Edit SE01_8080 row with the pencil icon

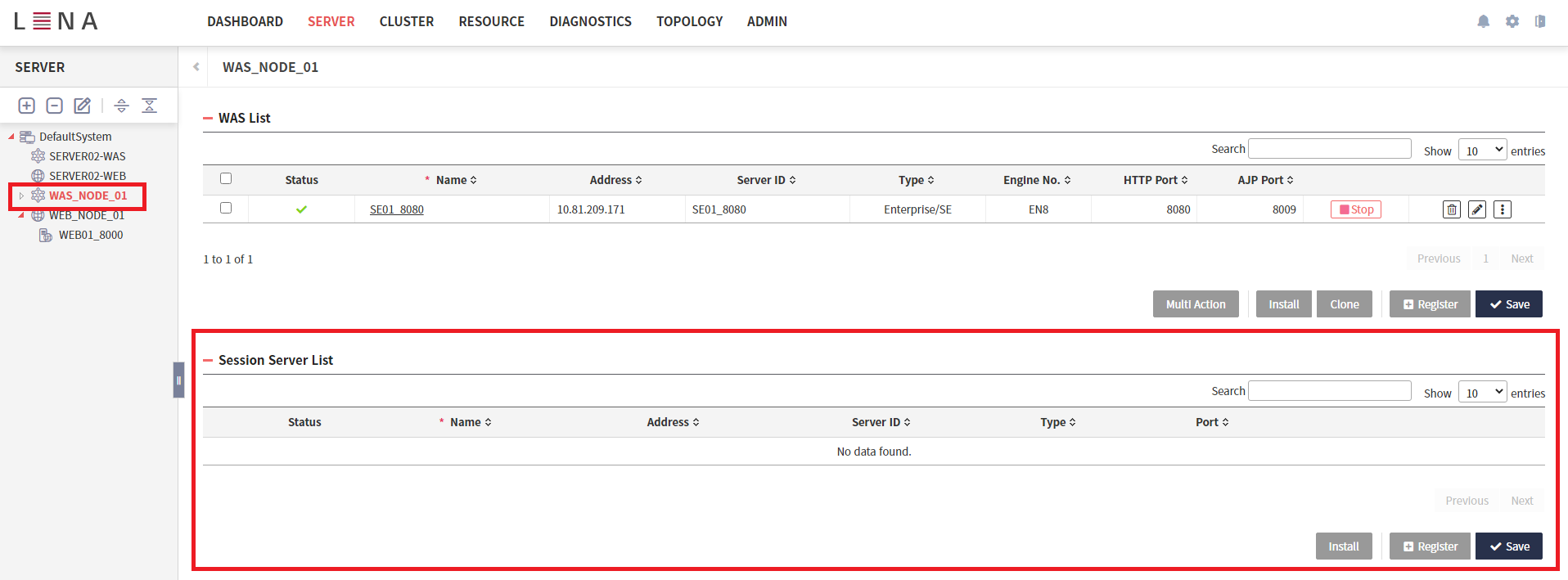pos(1476,209)
